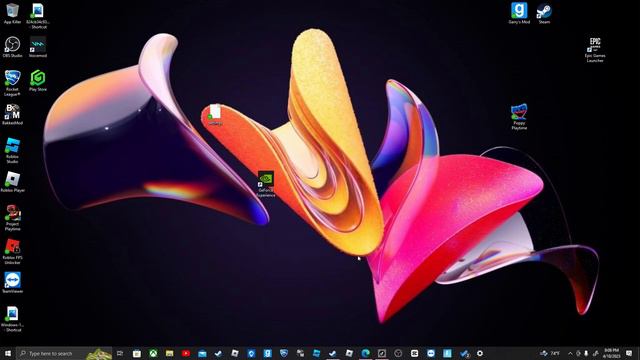
Task: Launch the BakkesMod desktop shortcut
Action: [12, 114]
